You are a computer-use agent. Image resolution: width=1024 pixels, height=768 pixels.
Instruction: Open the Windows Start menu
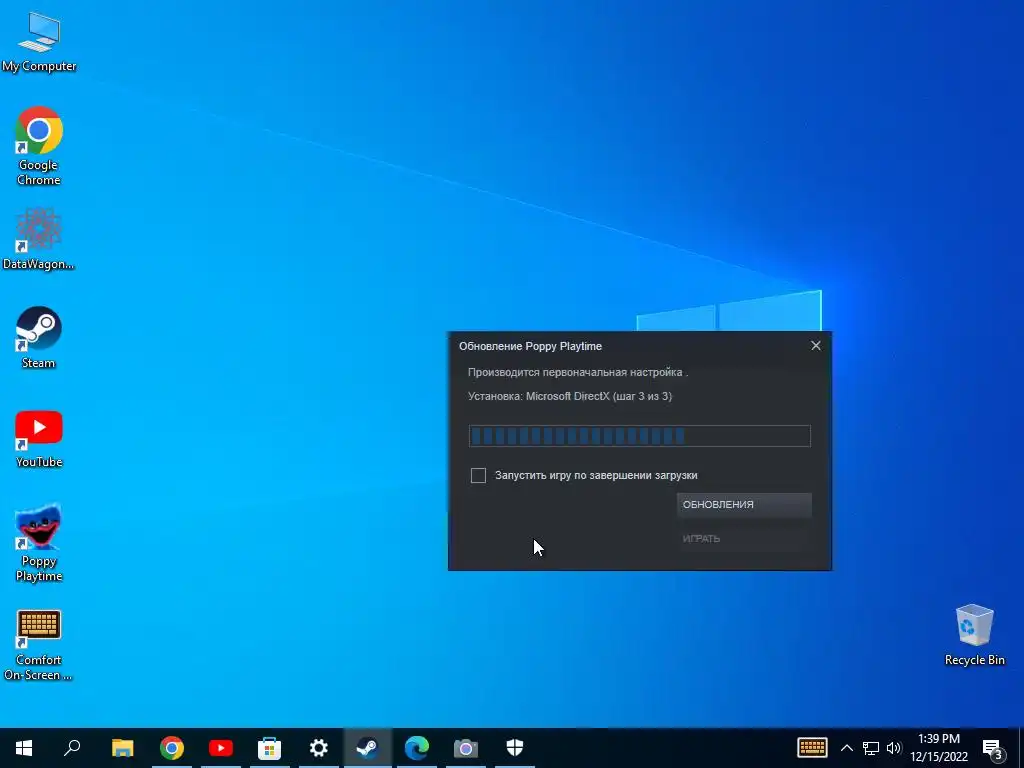pyautogui.click(x=24, y=748)
